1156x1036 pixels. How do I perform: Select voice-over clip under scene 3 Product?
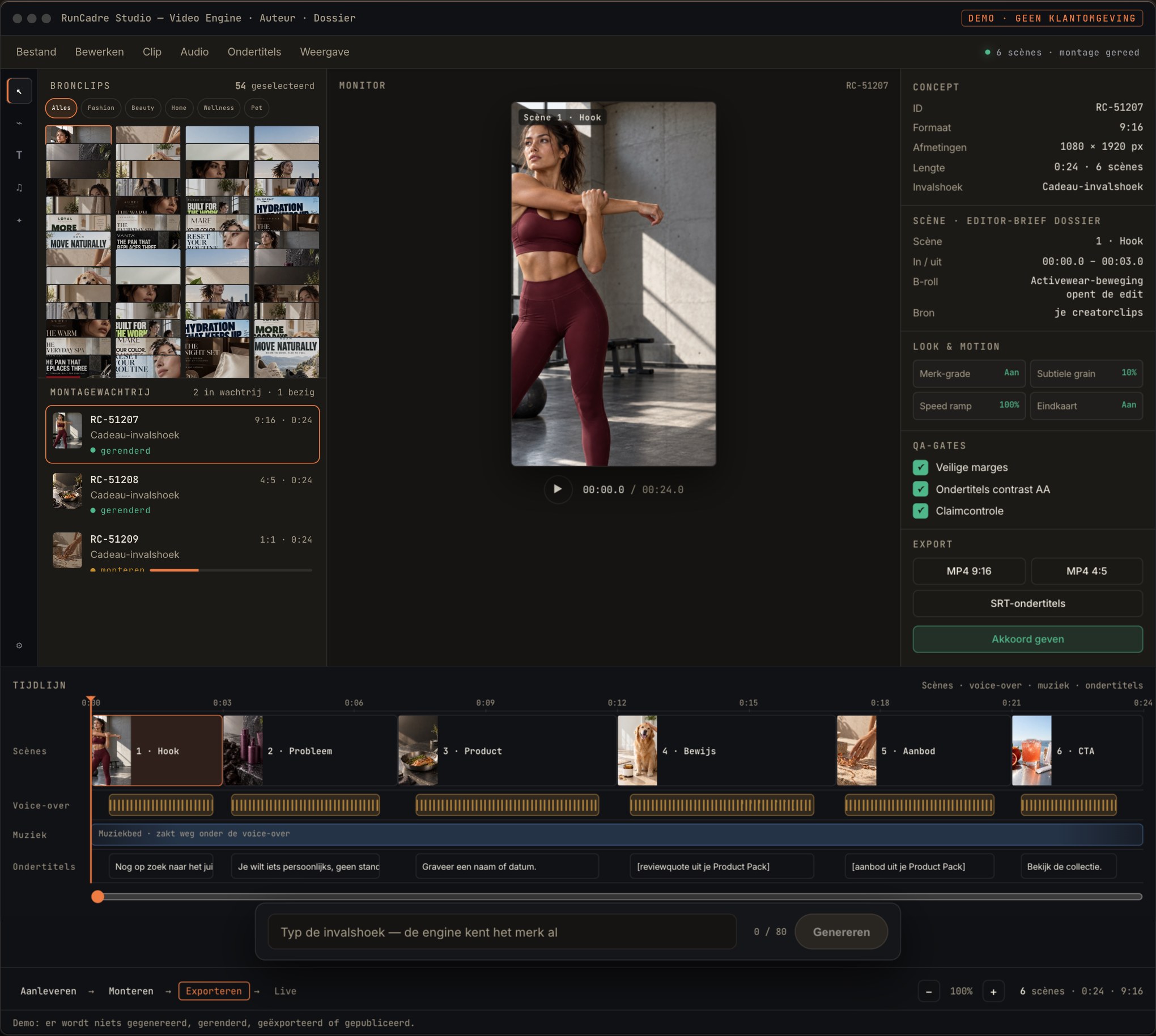[x=507, y=805]
